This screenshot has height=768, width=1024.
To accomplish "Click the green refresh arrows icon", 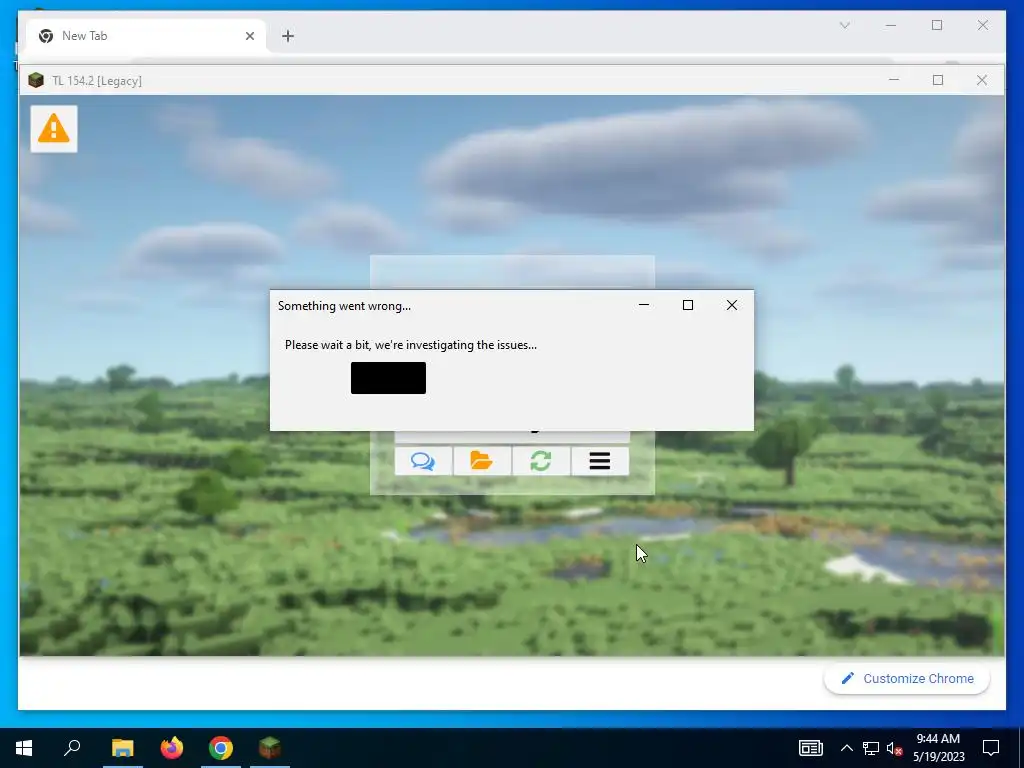I will click(x=541, y=461).
